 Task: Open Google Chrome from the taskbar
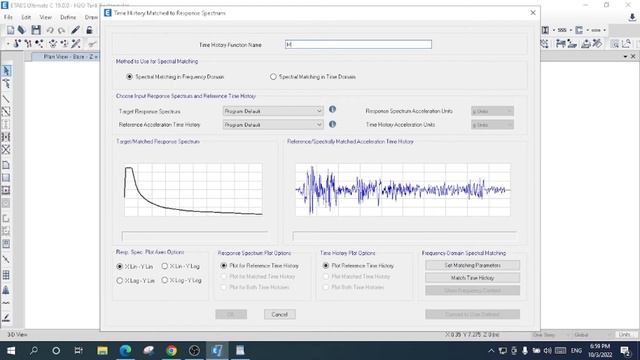click(171, 350)
